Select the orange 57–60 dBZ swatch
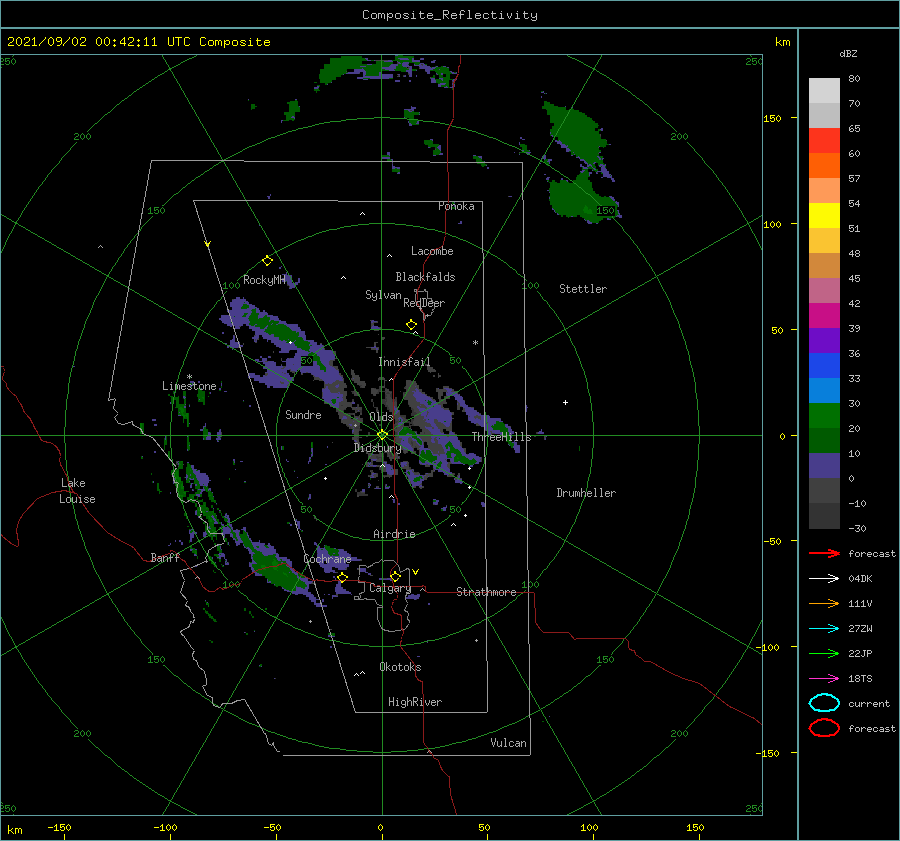This screenshot has width=900, height=841. pyautogui.click(x=824, y=166)
